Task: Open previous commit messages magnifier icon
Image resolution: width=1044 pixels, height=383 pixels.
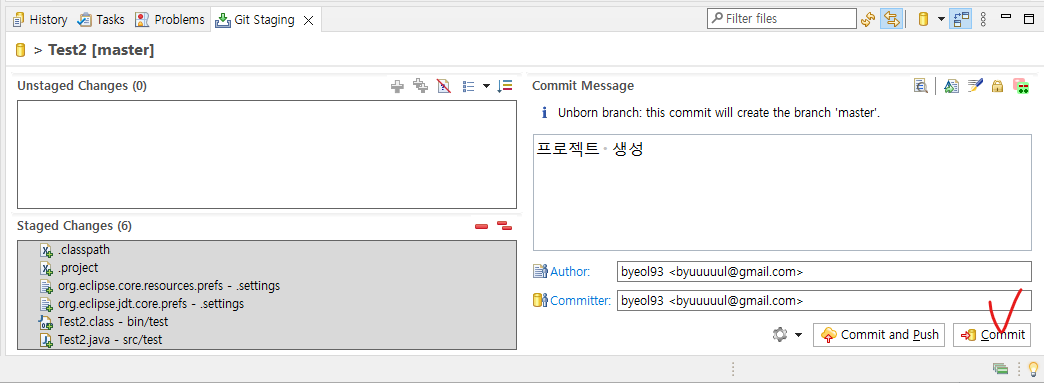Action: tap(921, 86)
